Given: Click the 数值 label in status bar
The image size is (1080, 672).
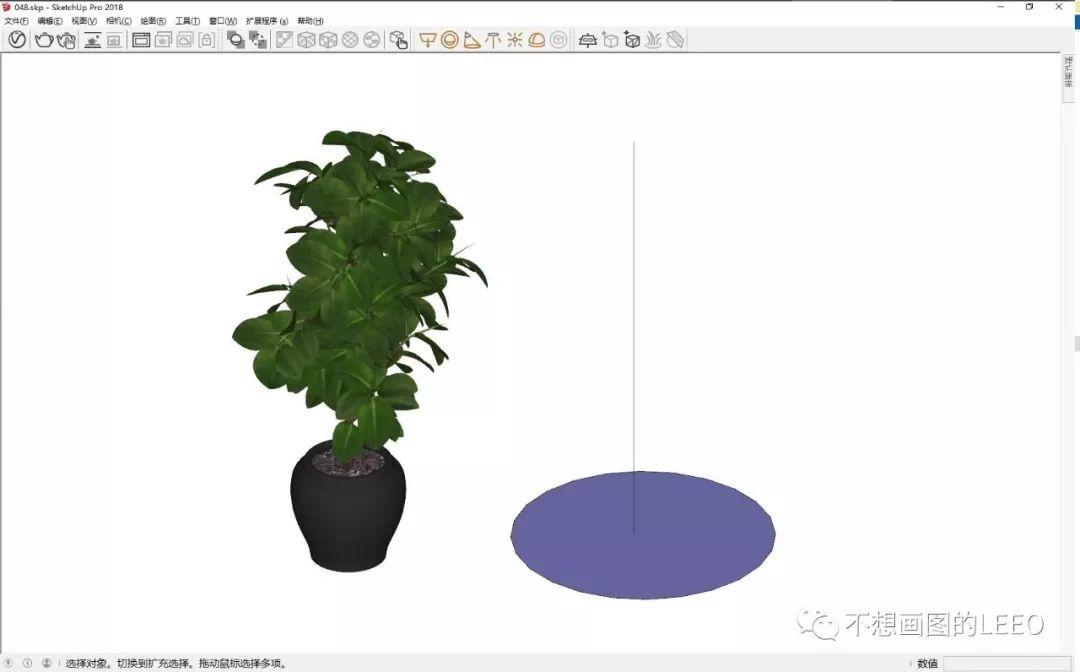Looking at the screenshot, I should pos(927,663).
